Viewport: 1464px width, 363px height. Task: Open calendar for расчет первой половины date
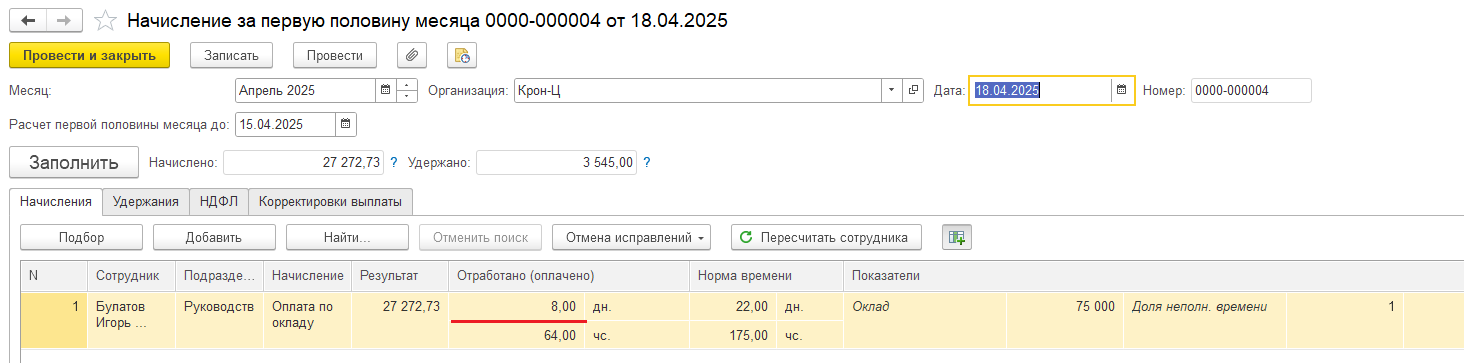[345, 125]
